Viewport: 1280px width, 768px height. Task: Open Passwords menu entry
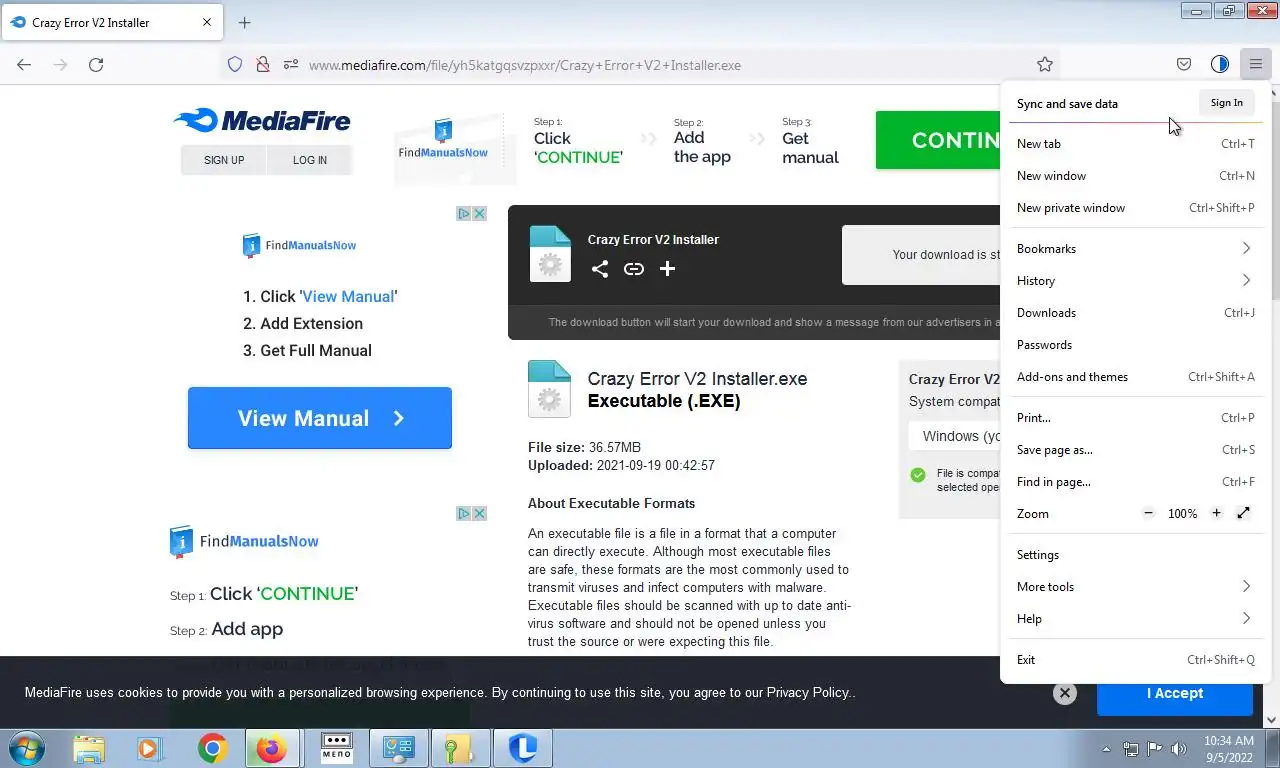click(1135, 344)
